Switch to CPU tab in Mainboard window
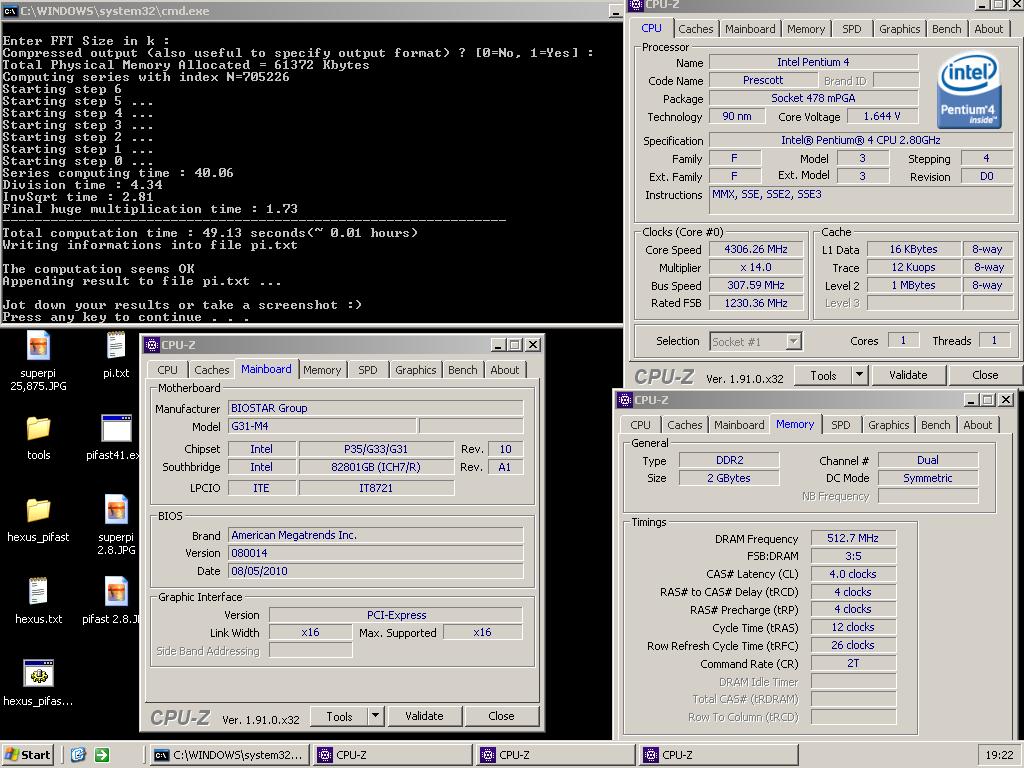Screen dimensions: 1024x768 167,370
